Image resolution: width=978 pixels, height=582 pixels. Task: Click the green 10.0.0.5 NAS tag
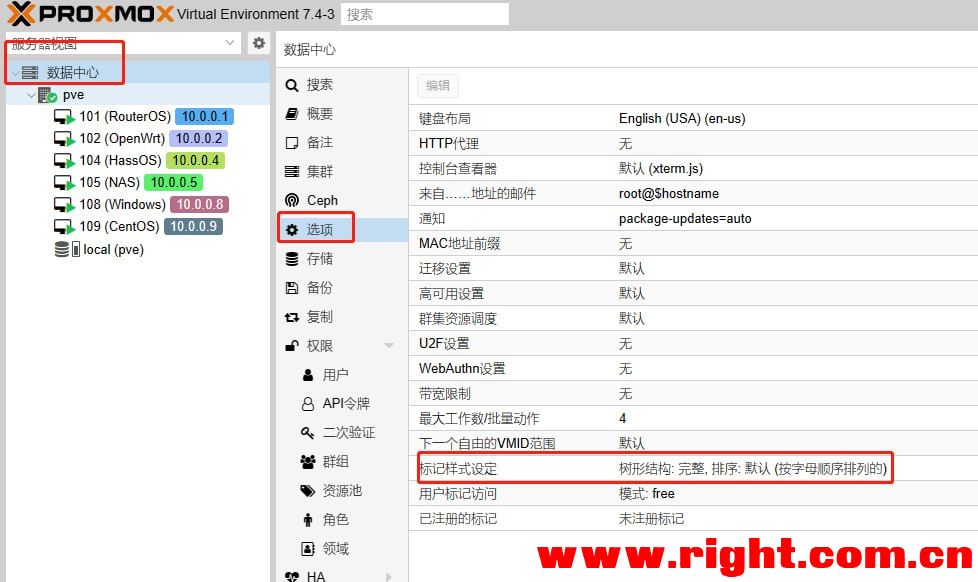click(x=174, y=183)
